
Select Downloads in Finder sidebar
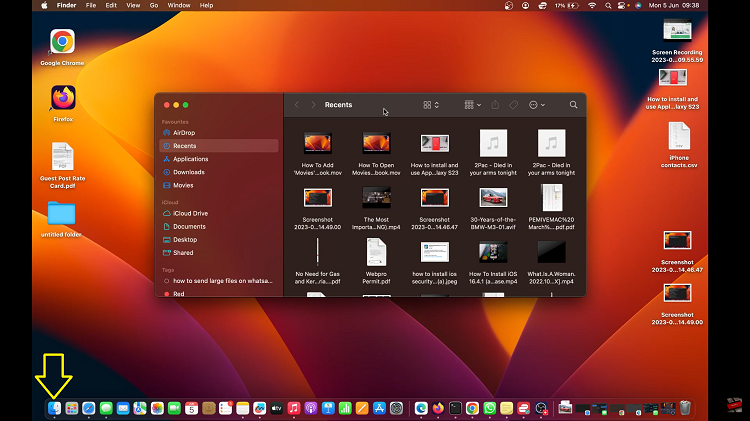click(x=219, y=172)
